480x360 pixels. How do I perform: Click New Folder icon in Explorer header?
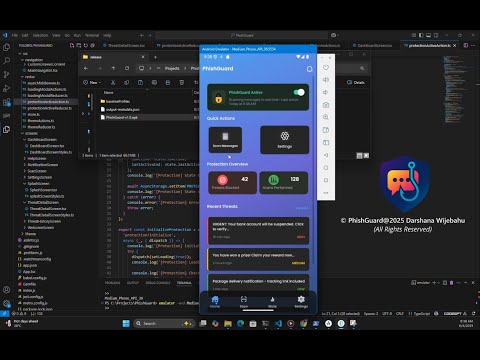[x=79, y=45]
